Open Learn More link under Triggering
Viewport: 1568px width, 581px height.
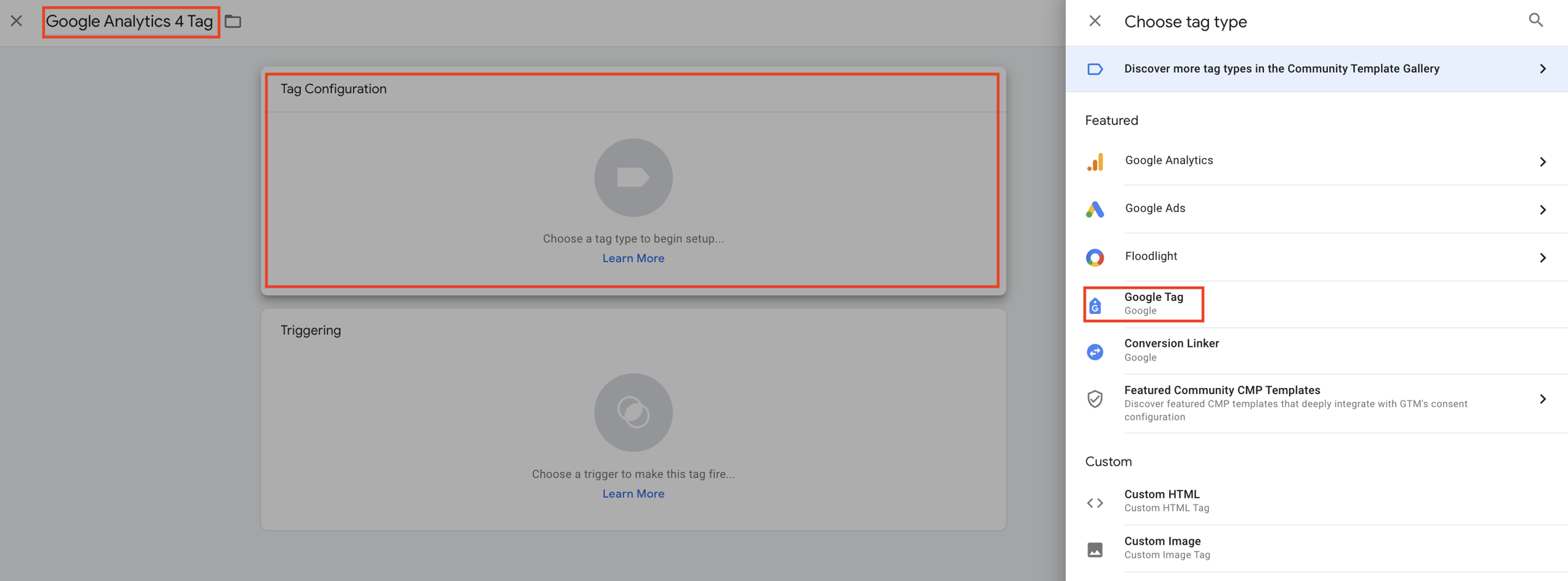point(633,494)
